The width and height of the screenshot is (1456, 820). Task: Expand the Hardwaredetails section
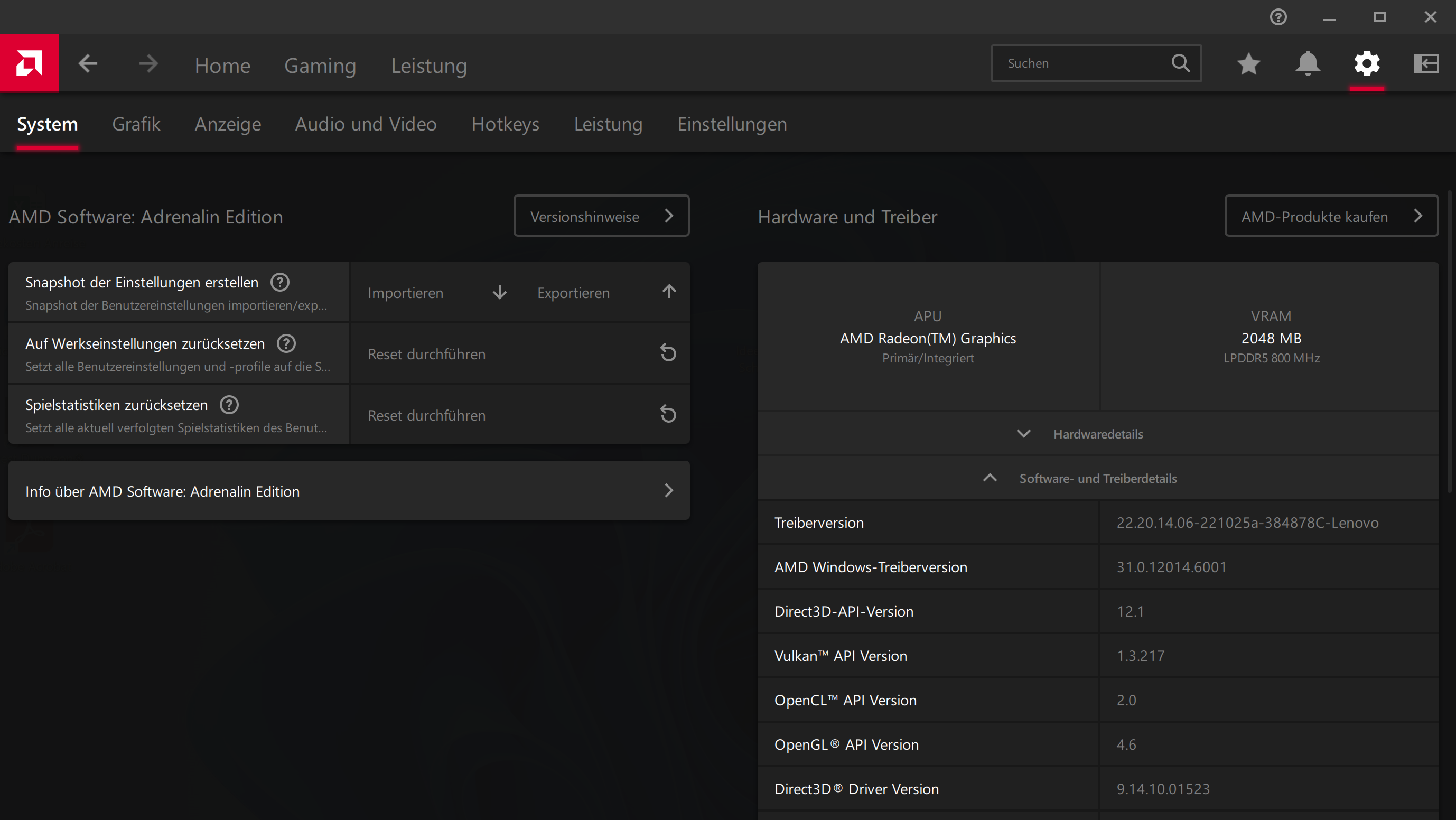pyautogui.click(x=1098, y=433)
